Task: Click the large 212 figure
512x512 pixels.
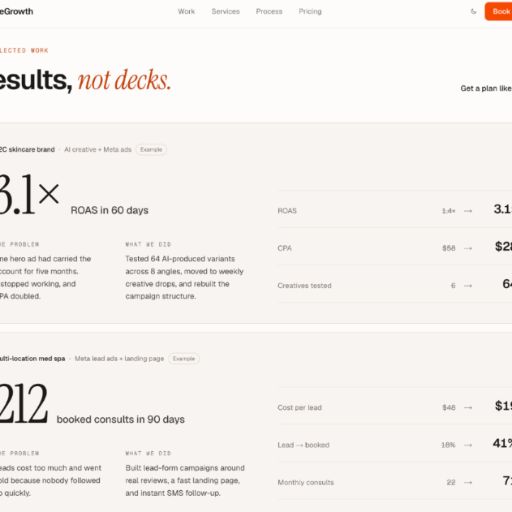Action: [23, 403]
